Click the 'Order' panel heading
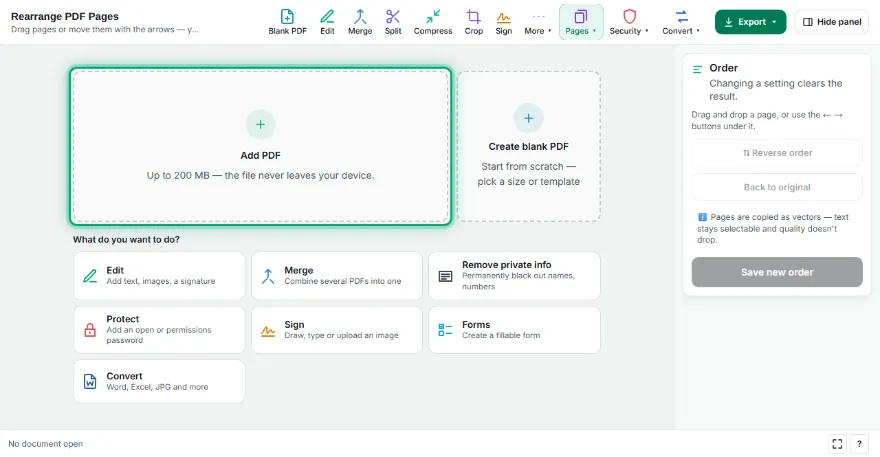 pyautogui.click(x=723, y=68)
